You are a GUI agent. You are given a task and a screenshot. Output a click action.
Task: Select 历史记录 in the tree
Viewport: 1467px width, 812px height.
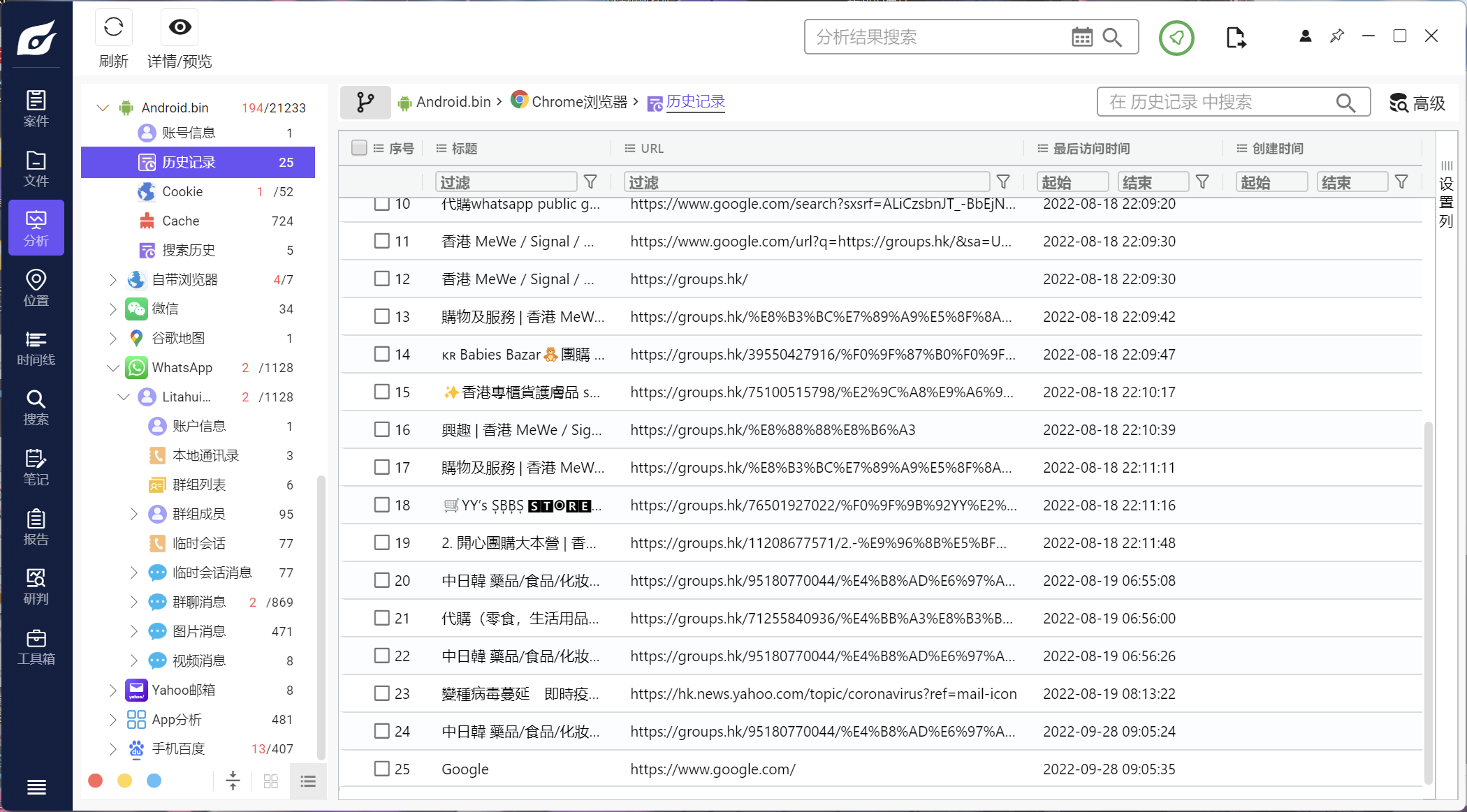coord(198,162)
